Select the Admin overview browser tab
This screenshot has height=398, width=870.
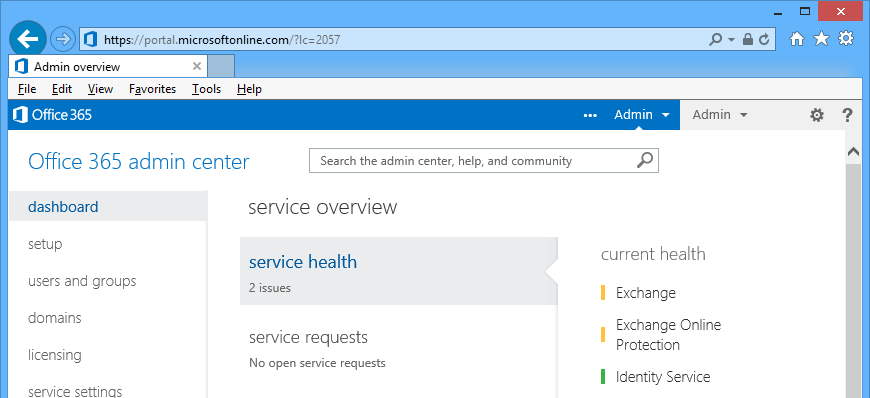pyautogui.click(x=108, y=67)
